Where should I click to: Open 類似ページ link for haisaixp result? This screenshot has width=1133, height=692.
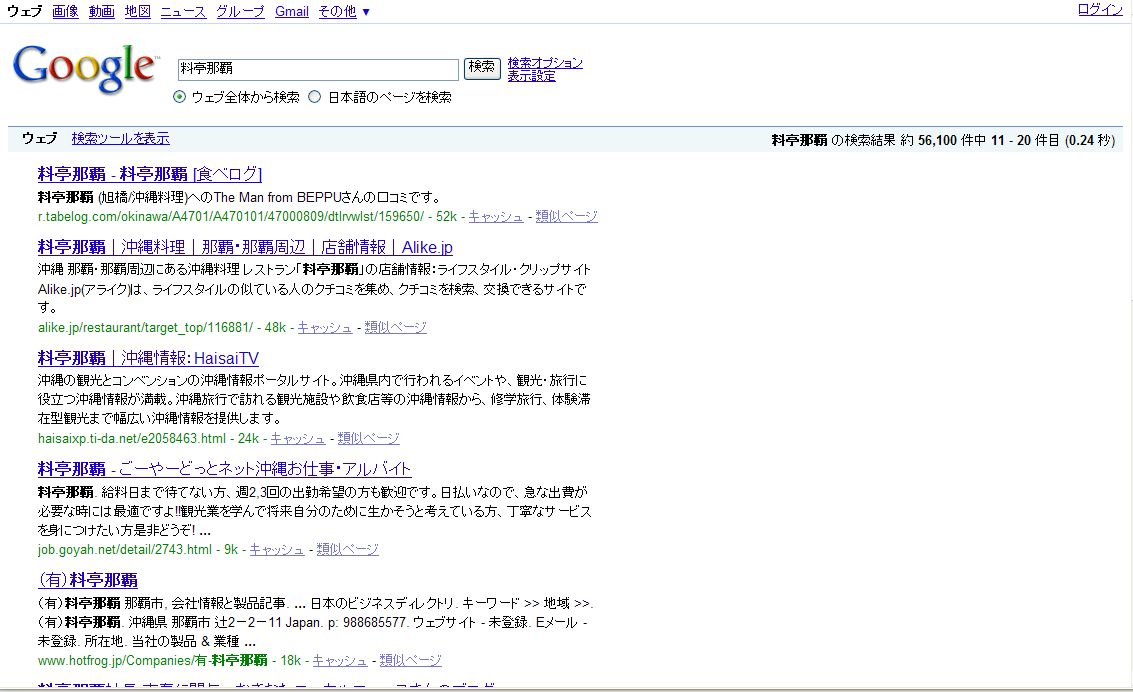pyautogui.click(x=369, y=438)
